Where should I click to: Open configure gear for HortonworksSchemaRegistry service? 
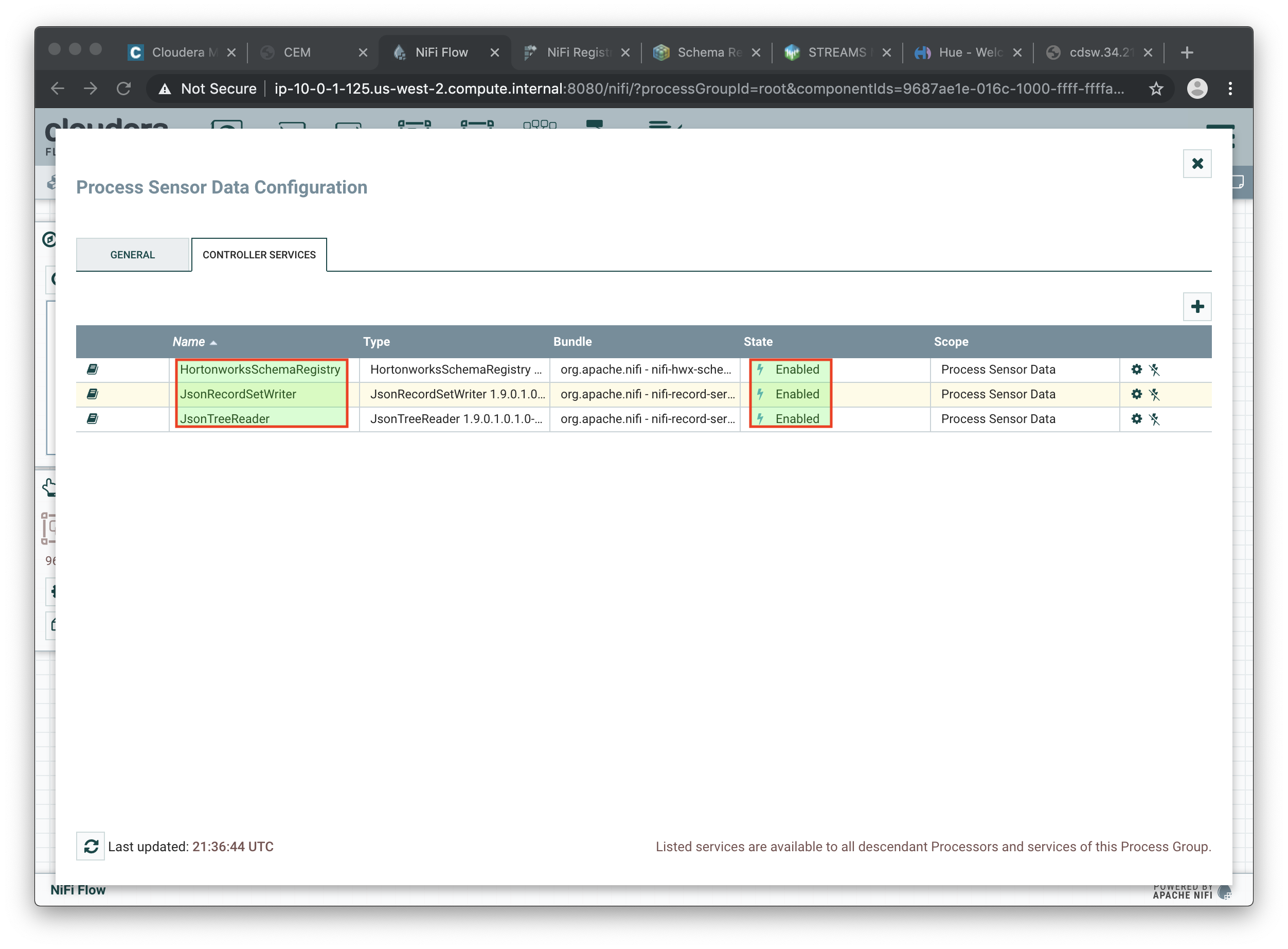[1136, 370]
